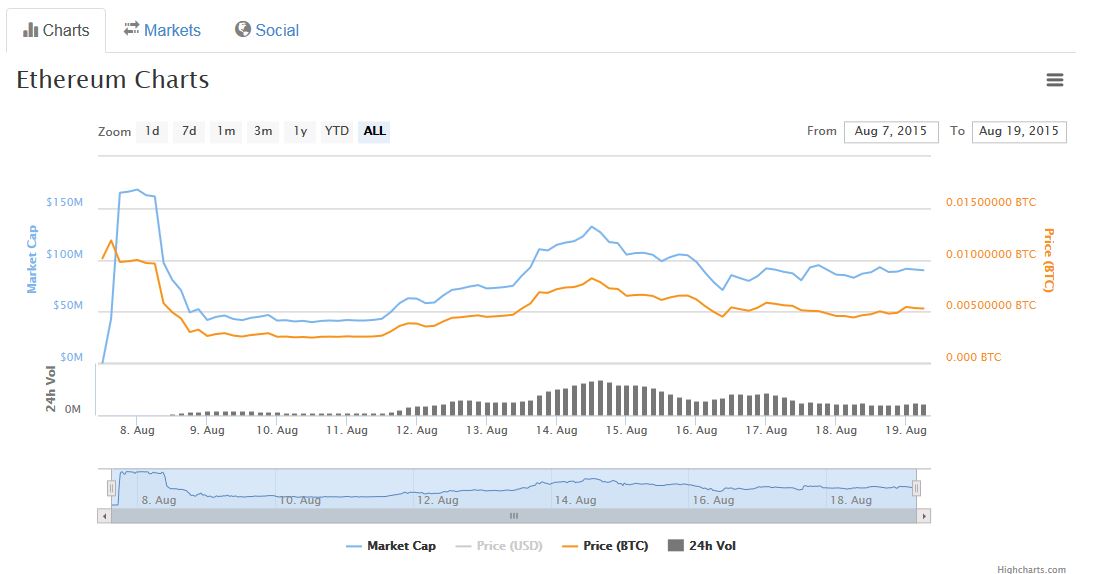Click the Ethereum Charts heading
The image size is (1107, 574).
pos(113,80)
